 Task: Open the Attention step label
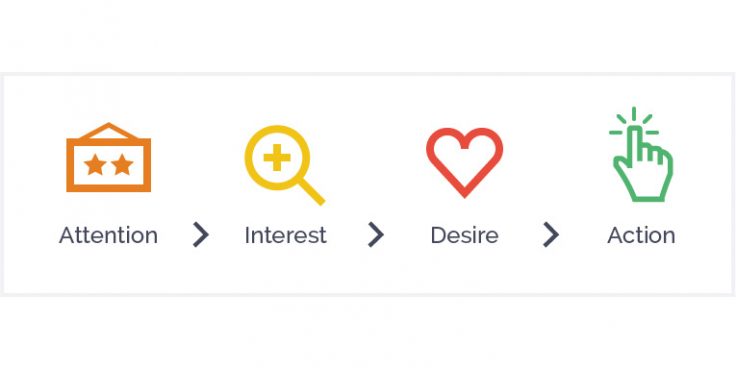[108, 235]
